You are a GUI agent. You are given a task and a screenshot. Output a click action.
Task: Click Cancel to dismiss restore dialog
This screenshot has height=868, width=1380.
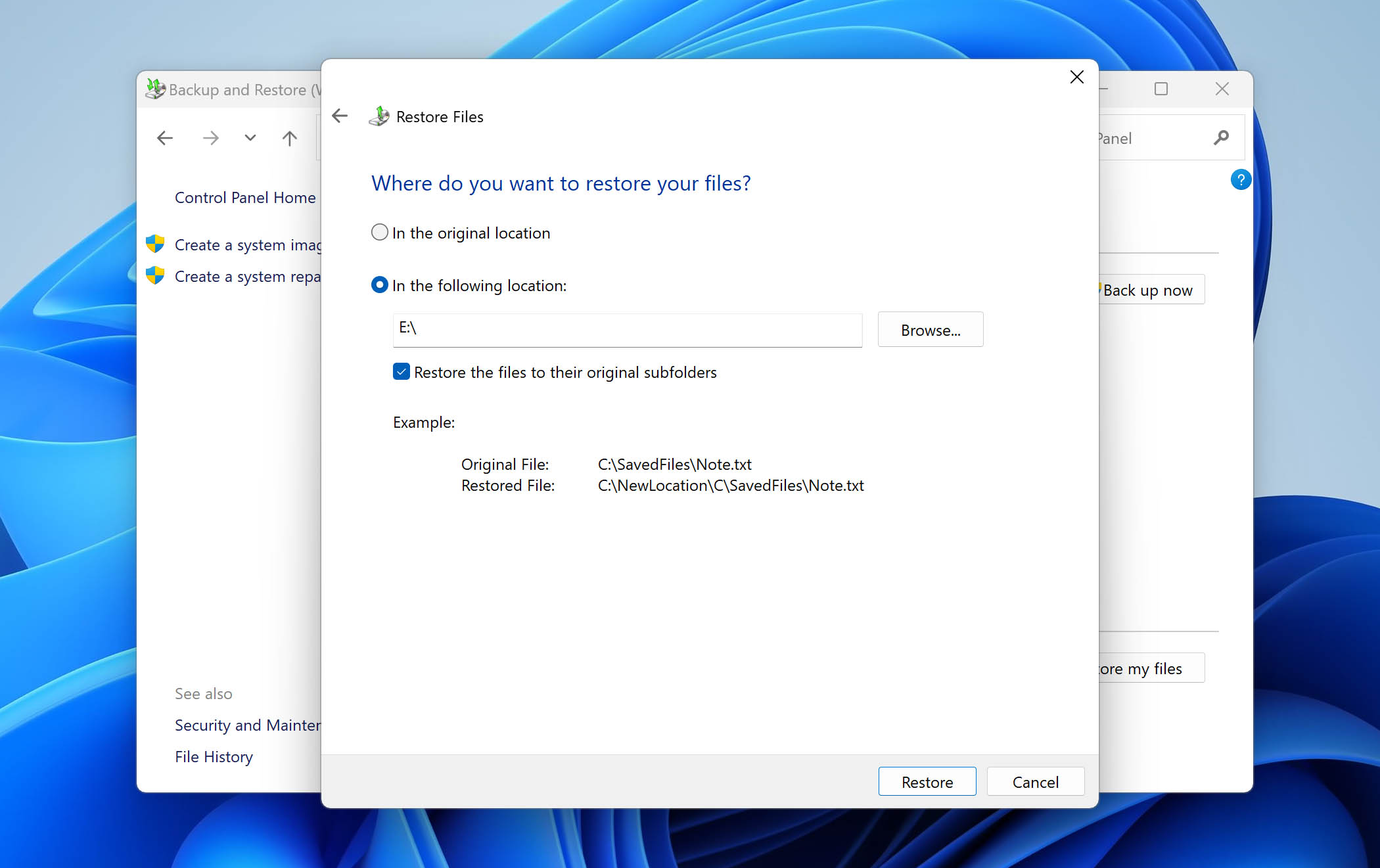click(x=1034, y=781)
